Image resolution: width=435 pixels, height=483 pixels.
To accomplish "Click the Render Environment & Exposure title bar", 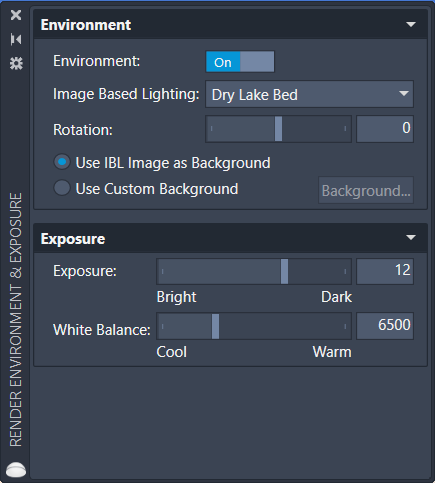I will (x=16, y=319).
